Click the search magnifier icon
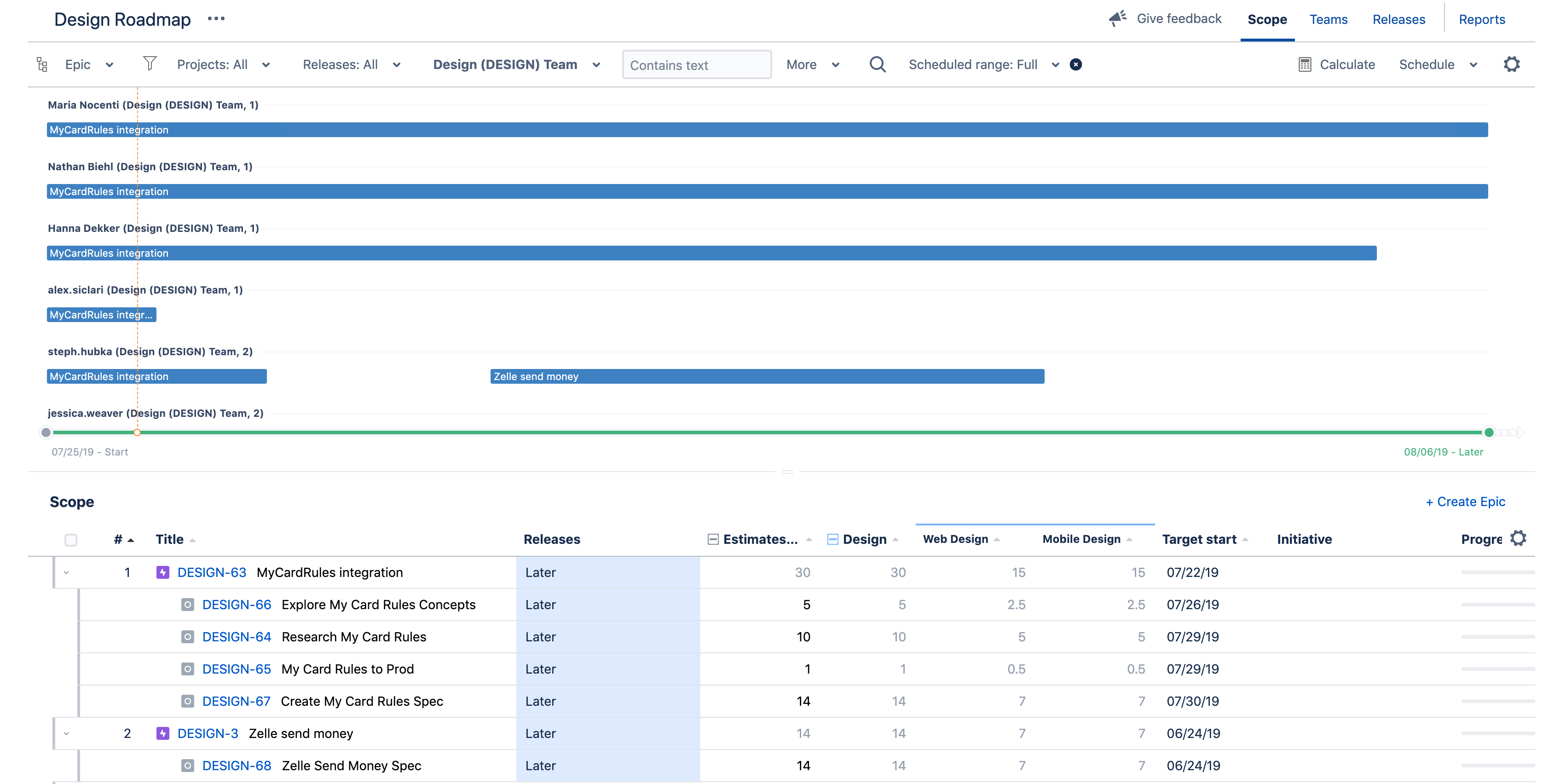 pos(878,64)
